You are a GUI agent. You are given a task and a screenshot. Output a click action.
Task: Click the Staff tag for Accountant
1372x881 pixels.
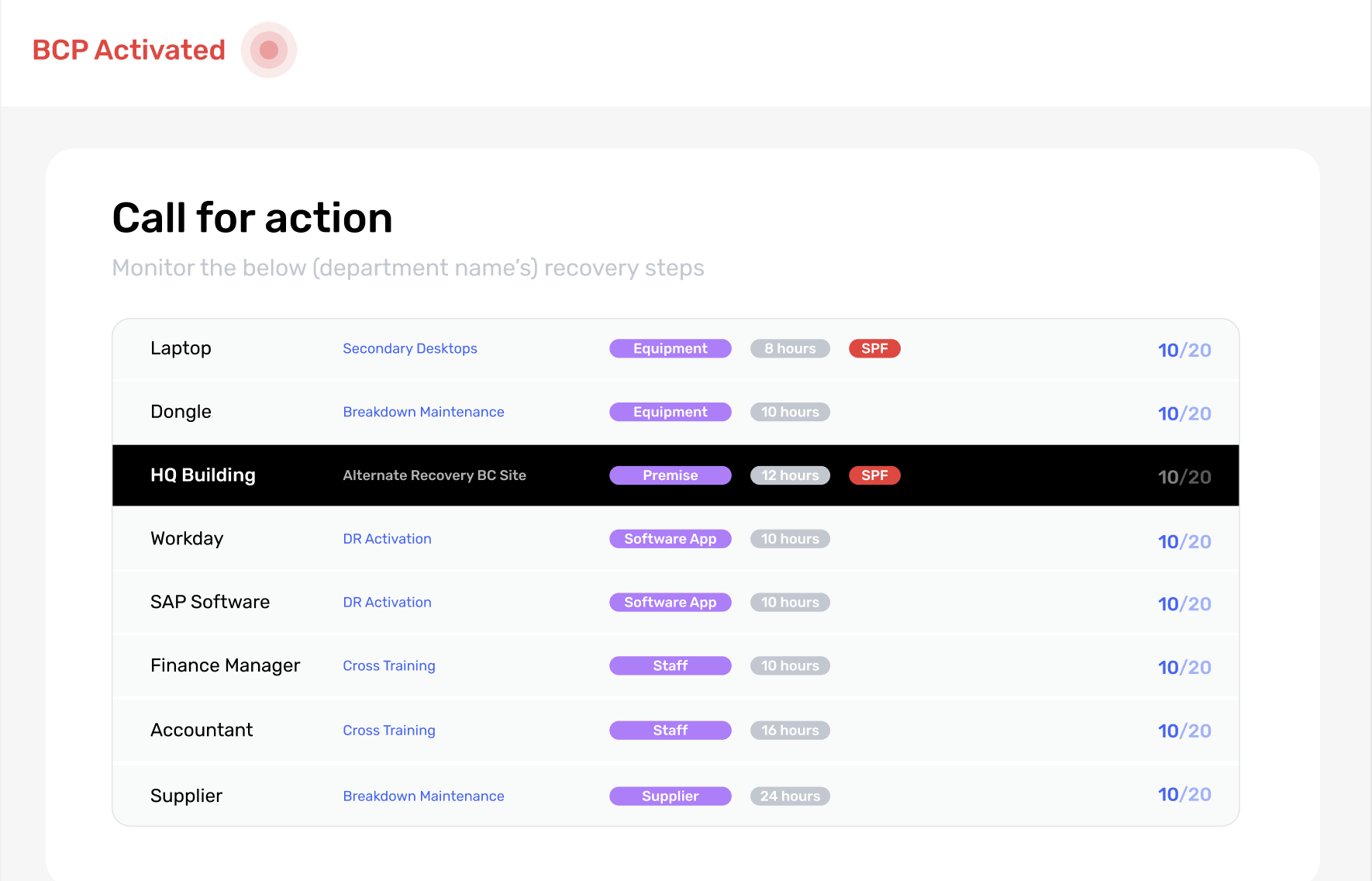tap(670, 731)
